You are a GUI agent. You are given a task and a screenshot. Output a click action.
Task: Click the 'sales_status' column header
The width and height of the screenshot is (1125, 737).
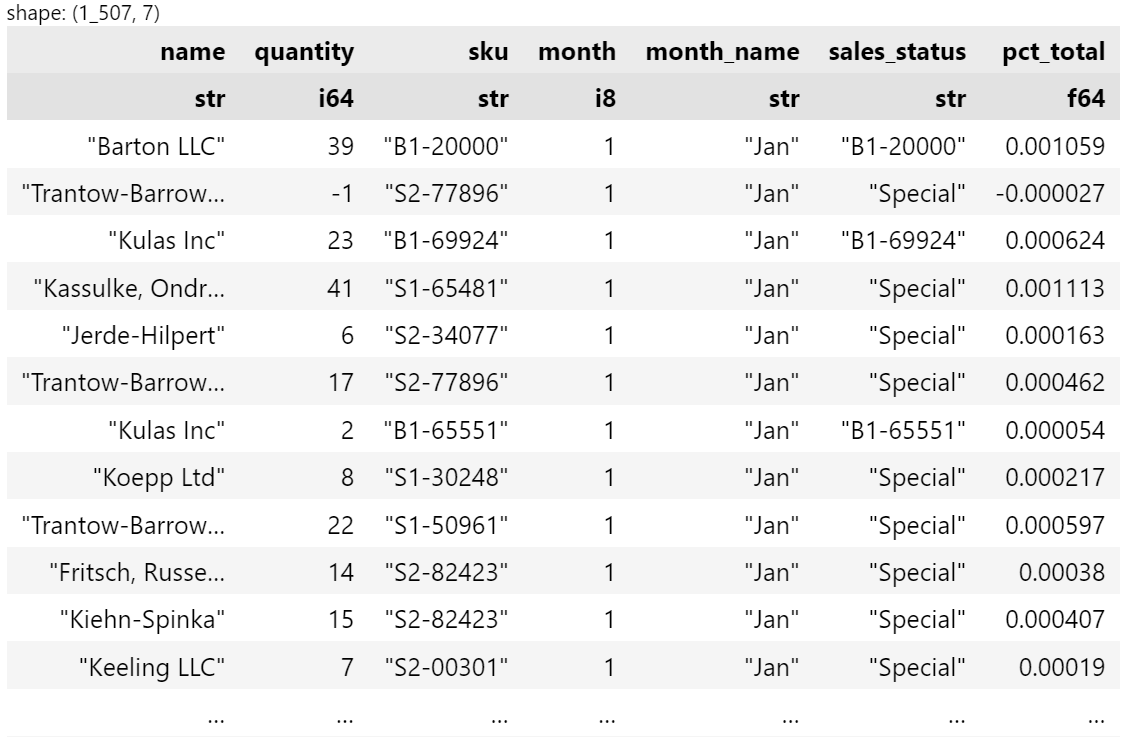pos(897,52)
